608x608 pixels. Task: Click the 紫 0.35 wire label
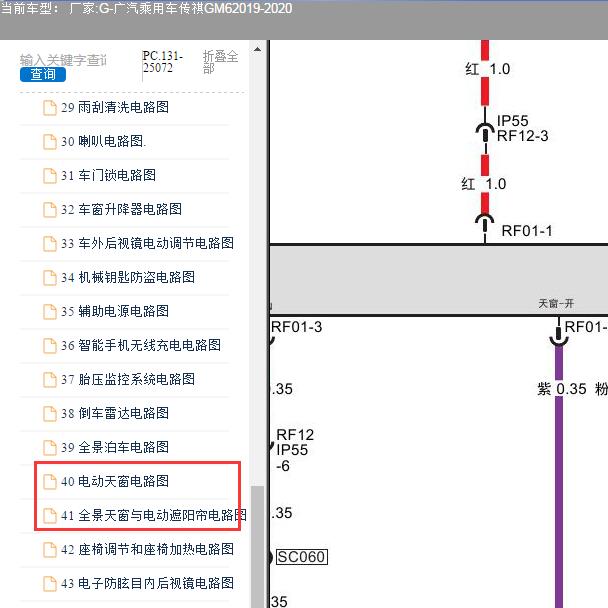(x=561, y=389)
